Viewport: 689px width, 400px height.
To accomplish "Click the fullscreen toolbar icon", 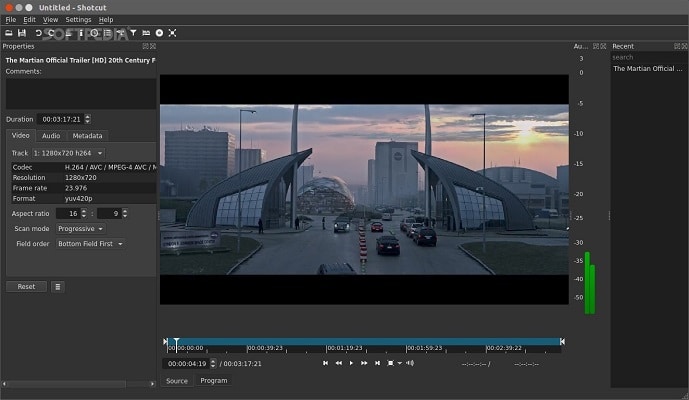I will (172, 33).
